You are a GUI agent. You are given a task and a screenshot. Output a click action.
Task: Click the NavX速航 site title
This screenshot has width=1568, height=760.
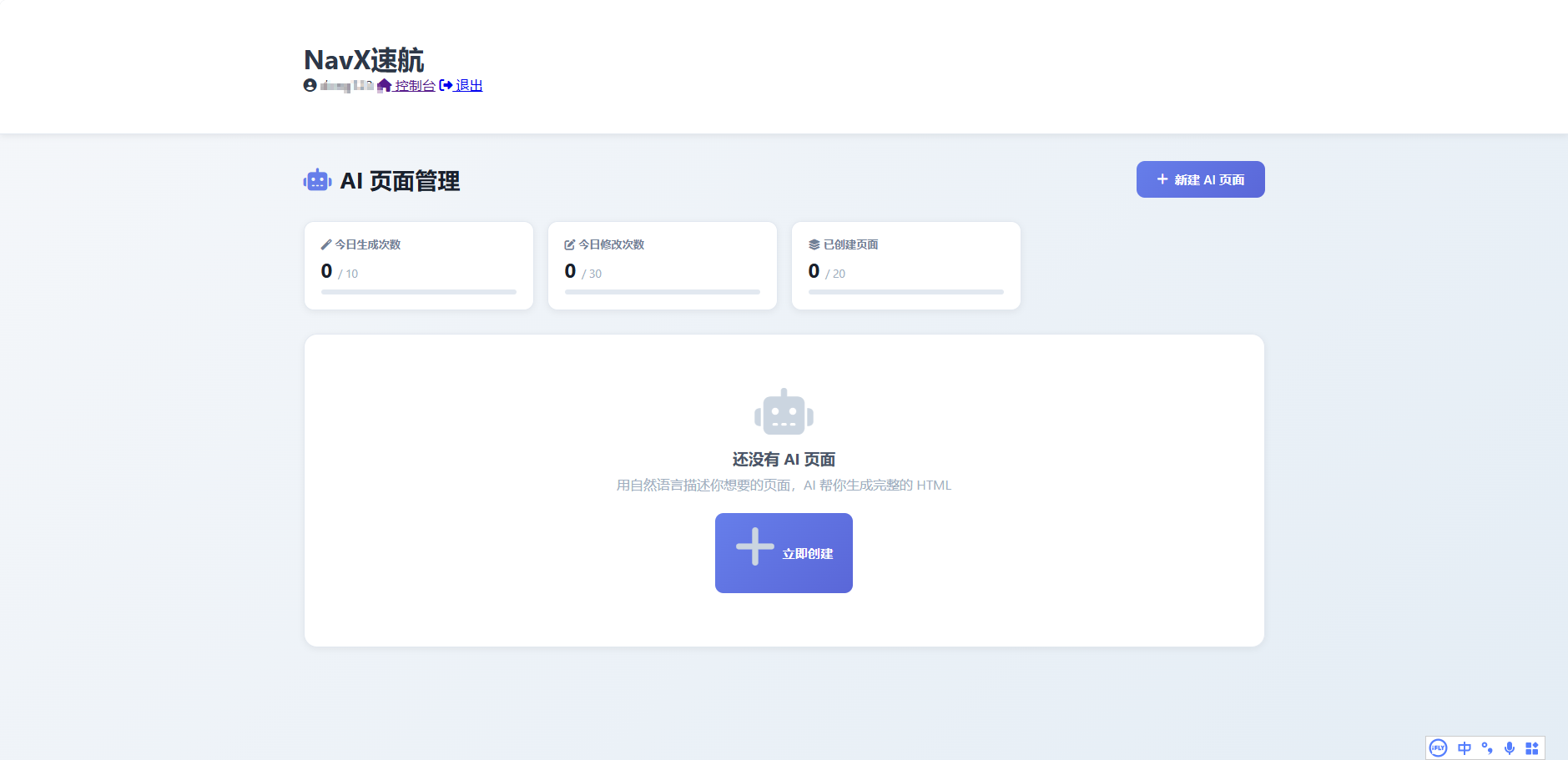(364, 60)
